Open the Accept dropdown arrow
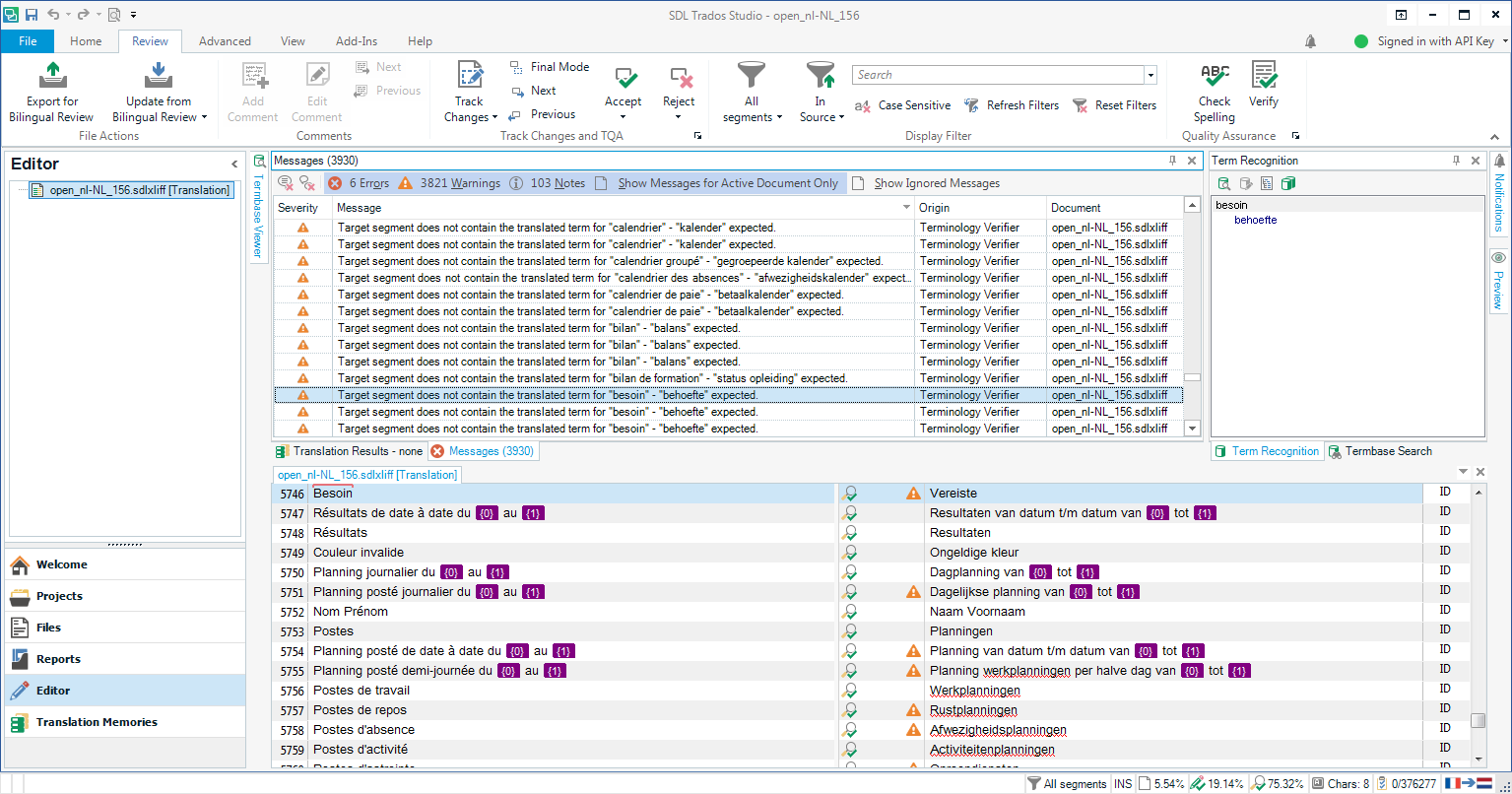This screenshot has height=794, width=1512. click(623, 117)
